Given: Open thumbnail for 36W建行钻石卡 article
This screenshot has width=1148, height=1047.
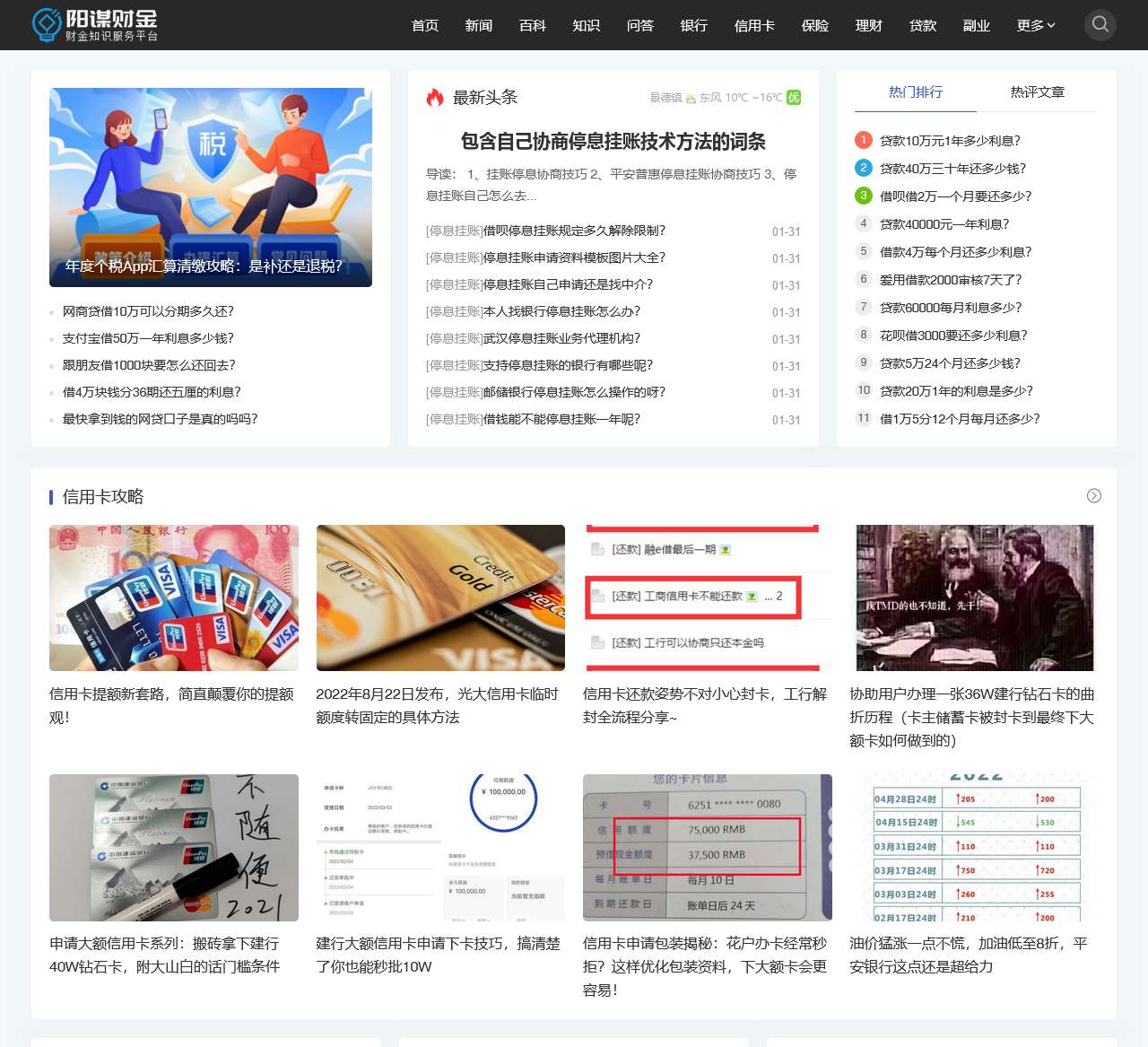Looking at the screenshot, I should (974, 598).
